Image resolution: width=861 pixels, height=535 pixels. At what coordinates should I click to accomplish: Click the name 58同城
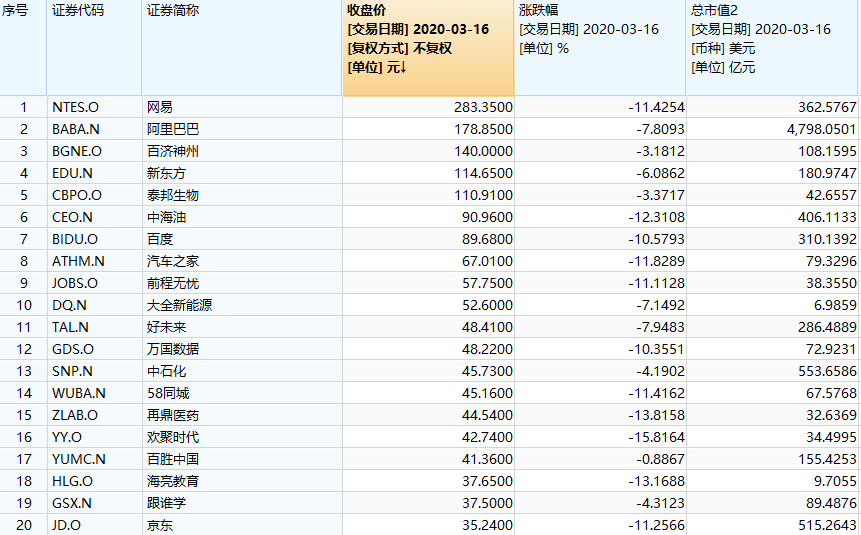pos(168,393)
